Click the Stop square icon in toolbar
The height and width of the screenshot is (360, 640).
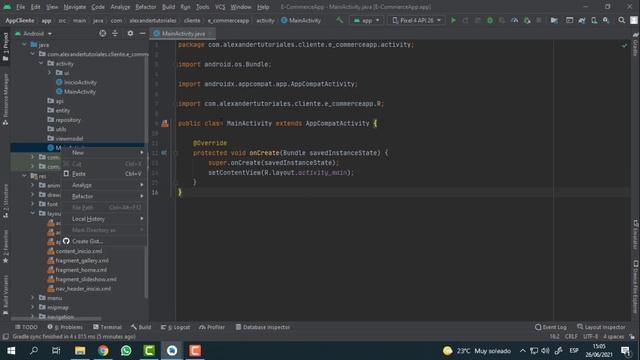(x=539, y=20)
